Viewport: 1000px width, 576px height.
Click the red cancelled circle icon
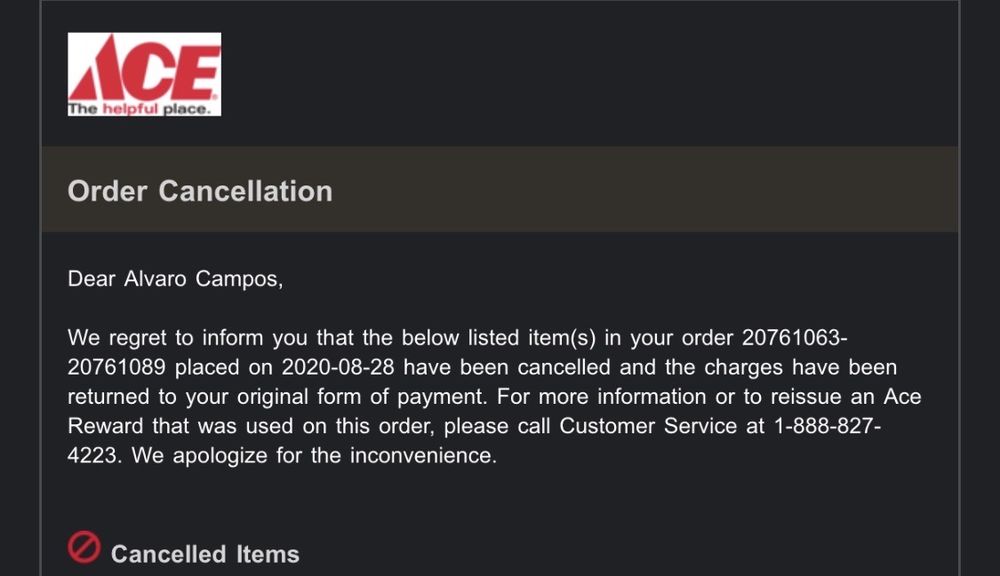[x=84, y=547]
